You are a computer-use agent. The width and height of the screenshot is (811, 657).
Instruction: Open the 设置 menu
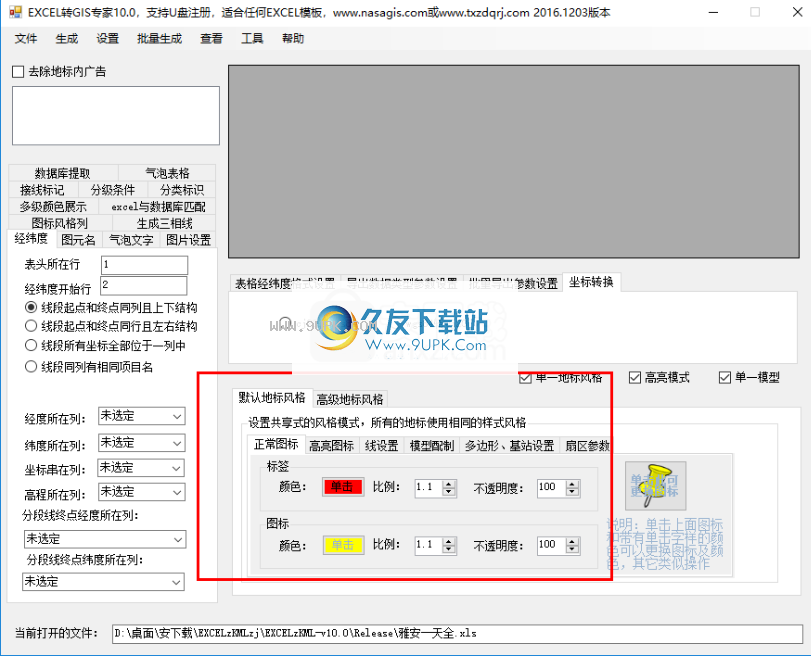[108, 39]
